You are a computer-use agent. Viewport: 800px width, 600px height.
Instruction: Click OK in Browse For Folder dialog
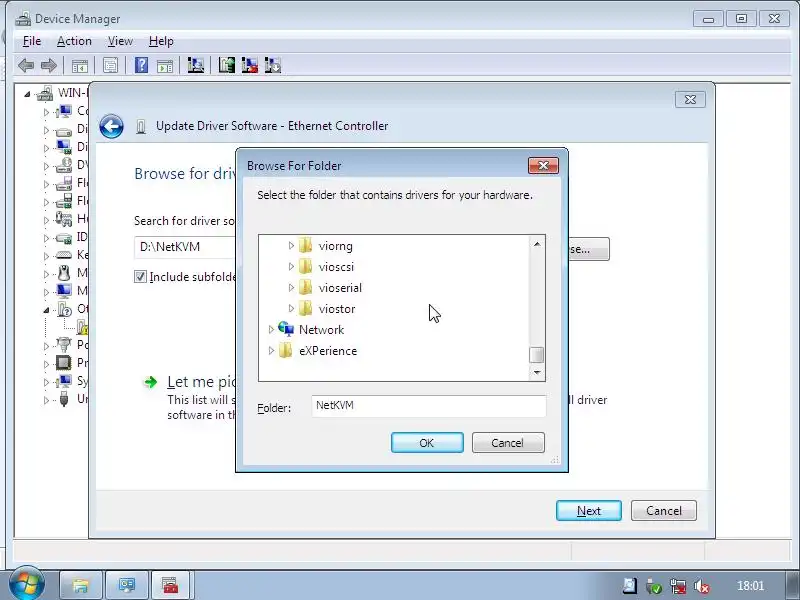click(x=427, y=442)
